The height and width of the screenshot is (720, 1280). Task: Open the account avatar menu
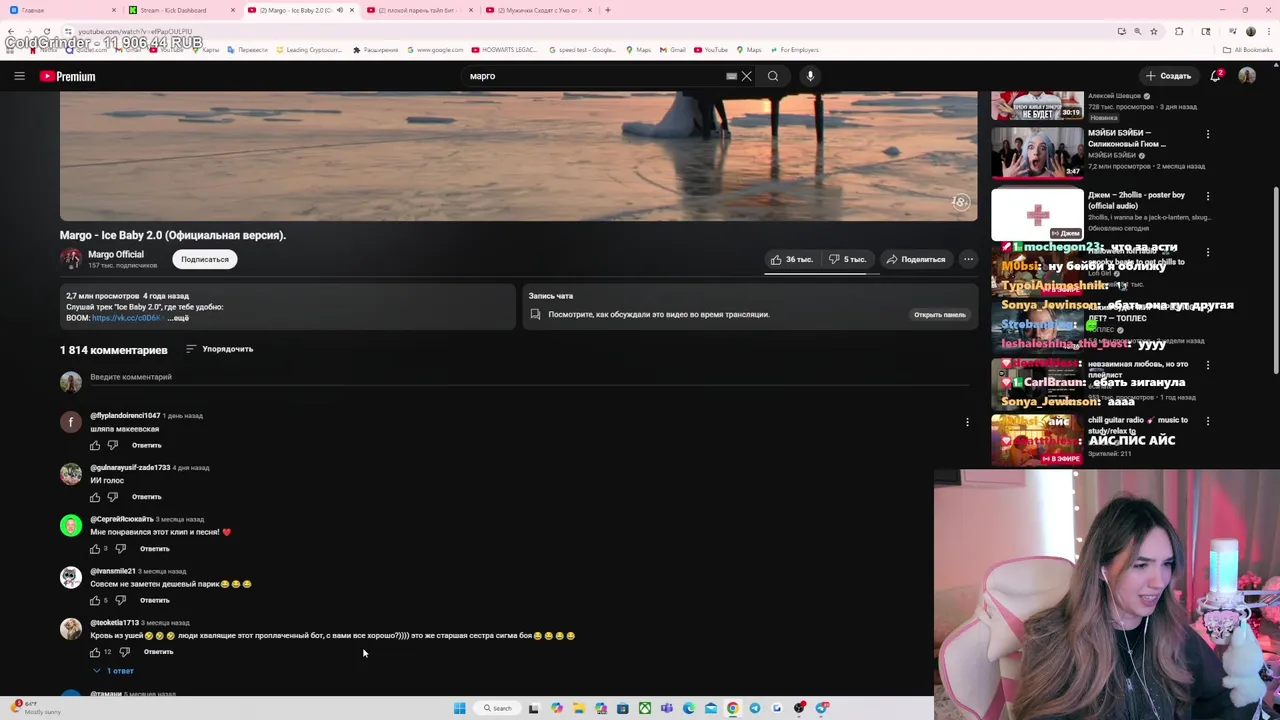1247,76
